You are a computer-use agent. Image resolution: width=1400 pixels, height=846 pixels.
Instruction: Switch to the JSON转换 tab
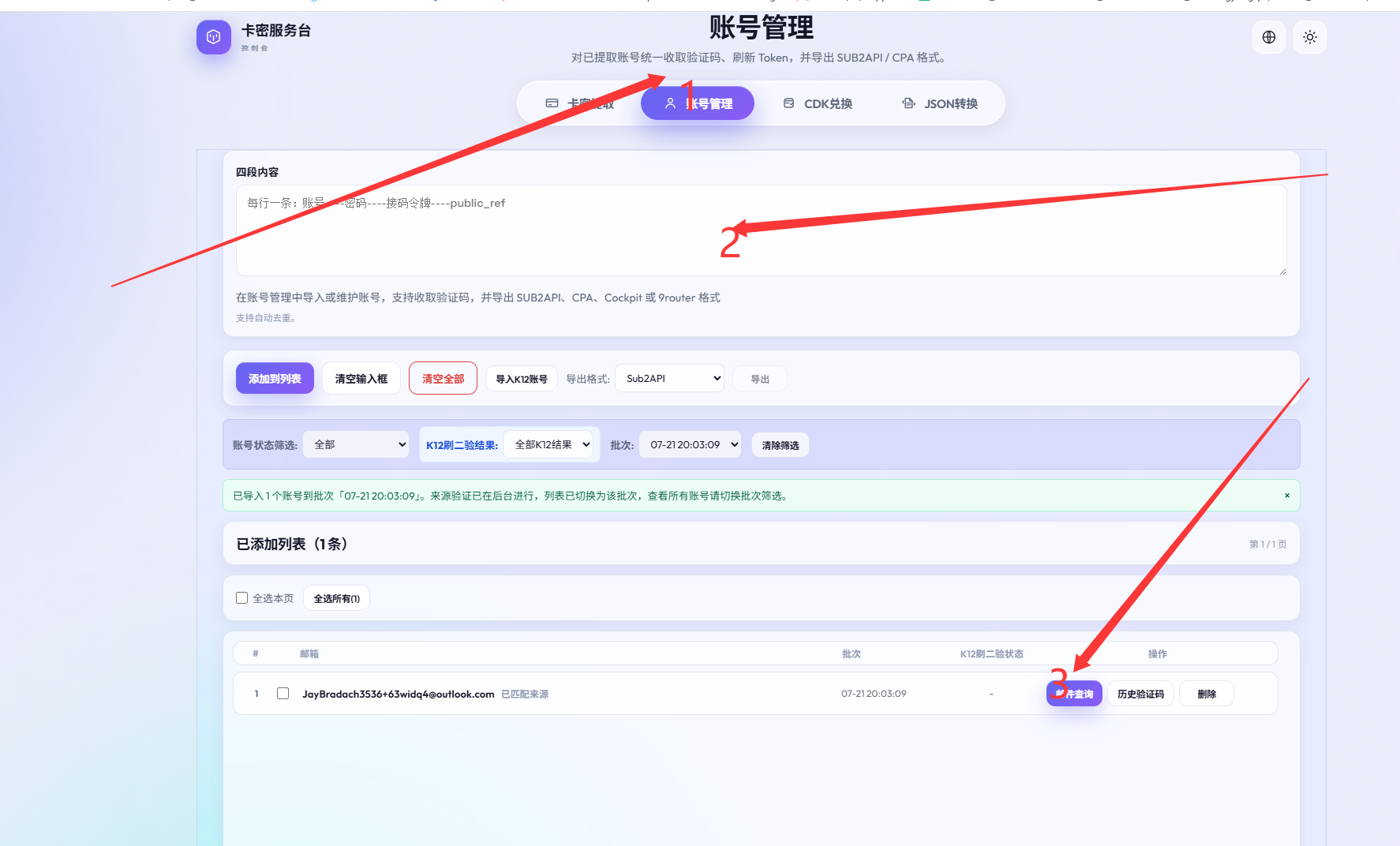(940, 103)
